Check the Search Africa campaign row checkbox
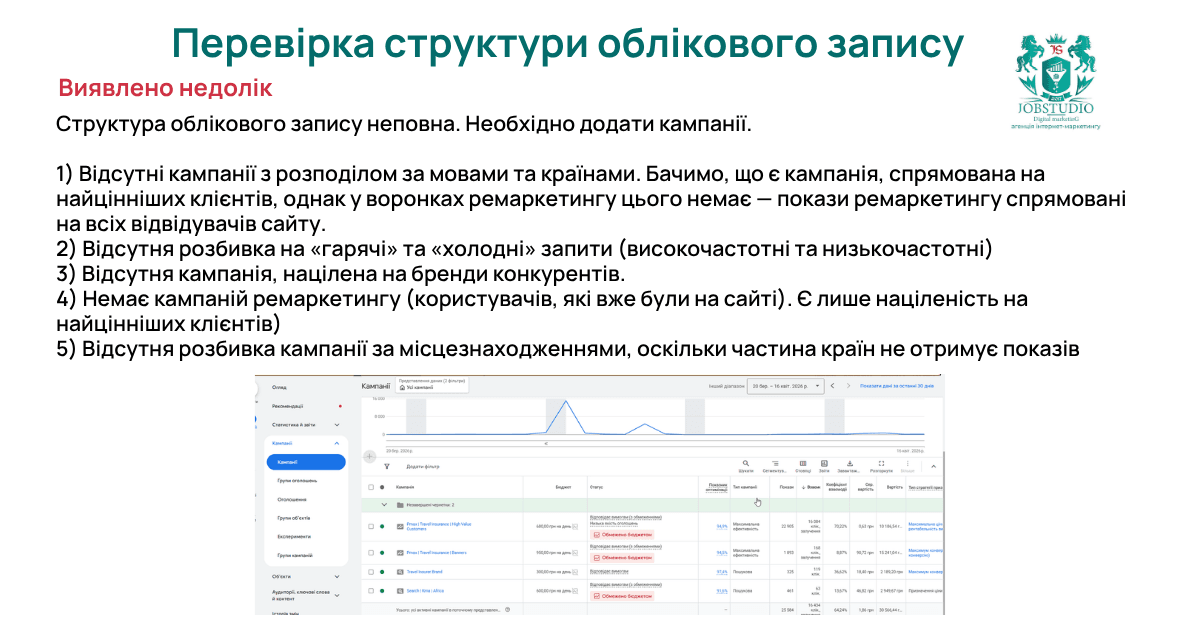Viewport: 1200px width, 628px height. pos(371,591)
